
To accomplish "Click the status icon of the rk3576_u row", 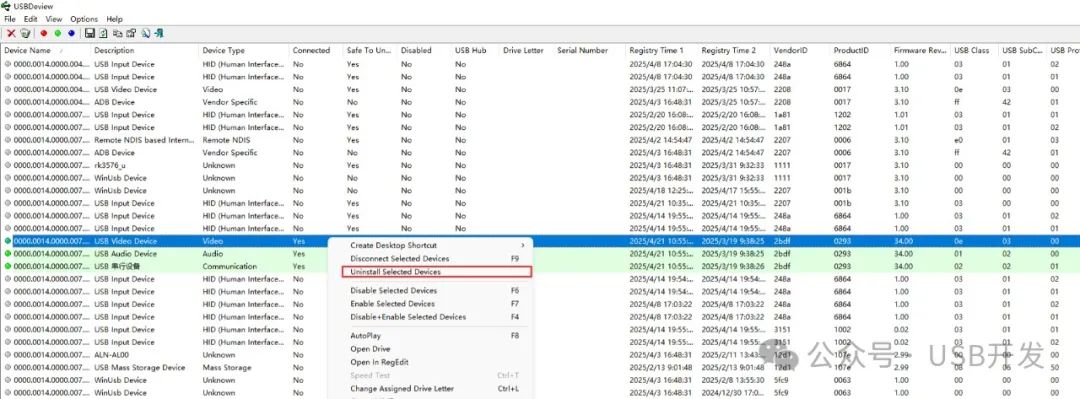I will click(x=8, y=165).
